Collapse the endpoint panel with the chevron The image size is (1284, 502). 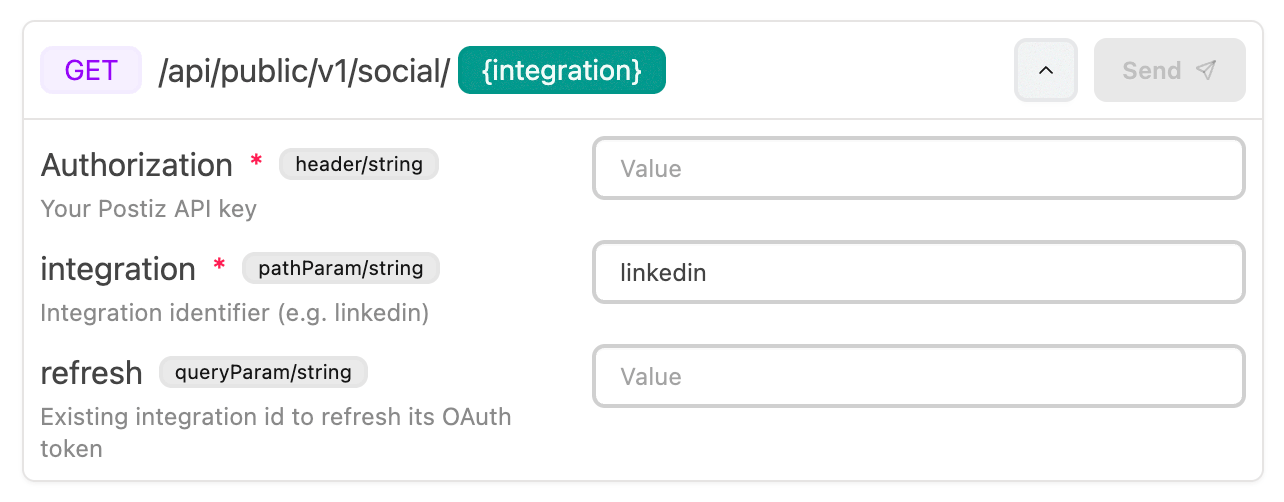tap(1046, 70)
